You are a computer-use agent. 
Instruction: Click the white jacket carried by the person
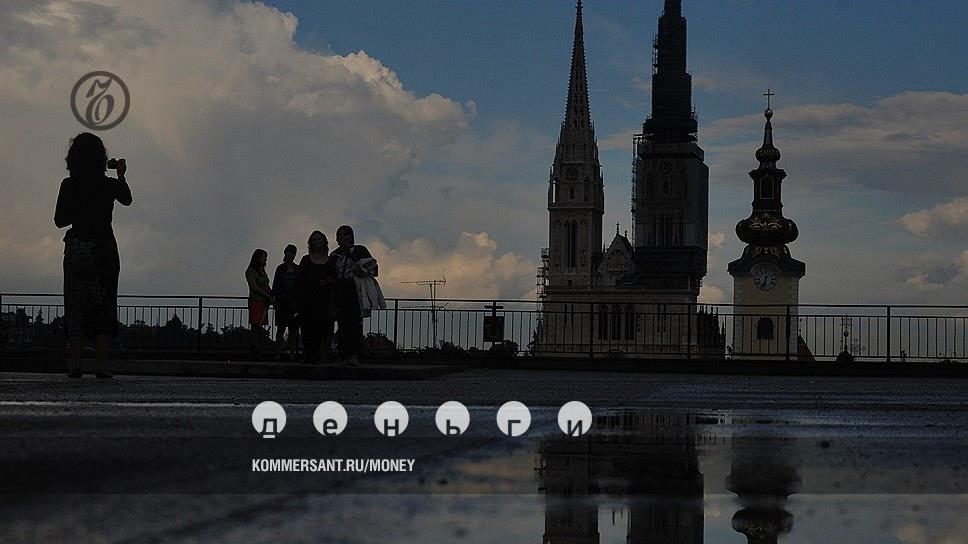pos(369,290)
